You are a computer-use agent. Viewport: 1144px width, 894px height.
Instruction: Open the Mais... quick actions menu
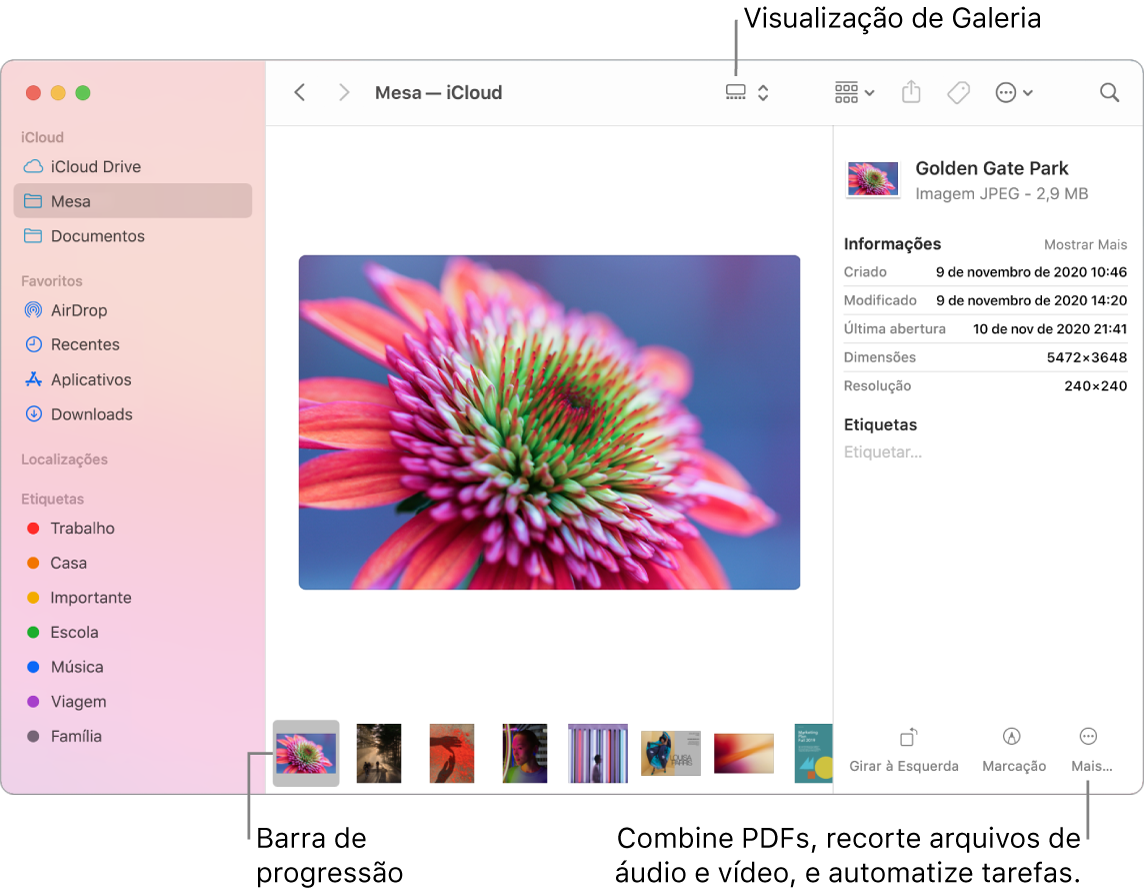coord(1091,750)
